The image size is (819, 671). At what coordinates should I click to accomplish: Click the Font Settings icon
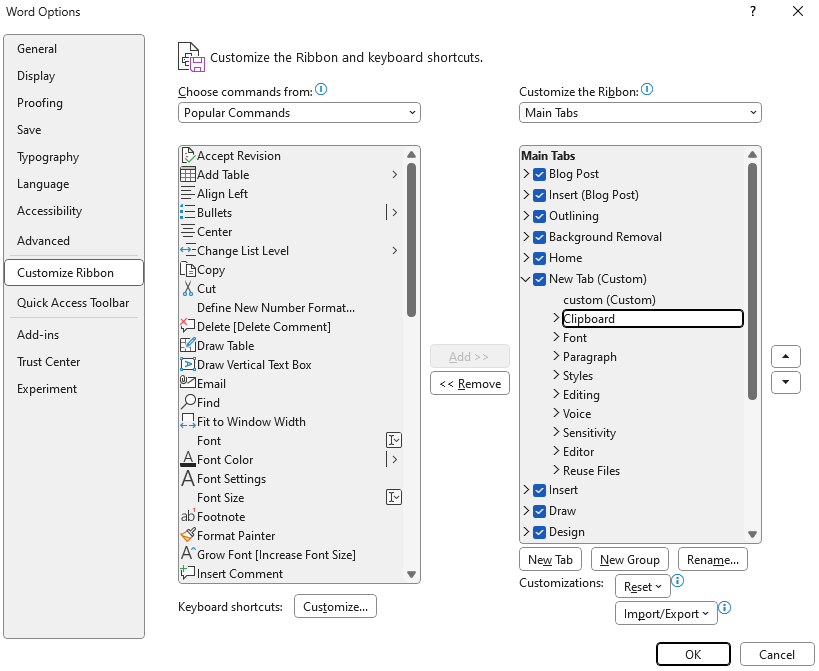click(188, 478)
